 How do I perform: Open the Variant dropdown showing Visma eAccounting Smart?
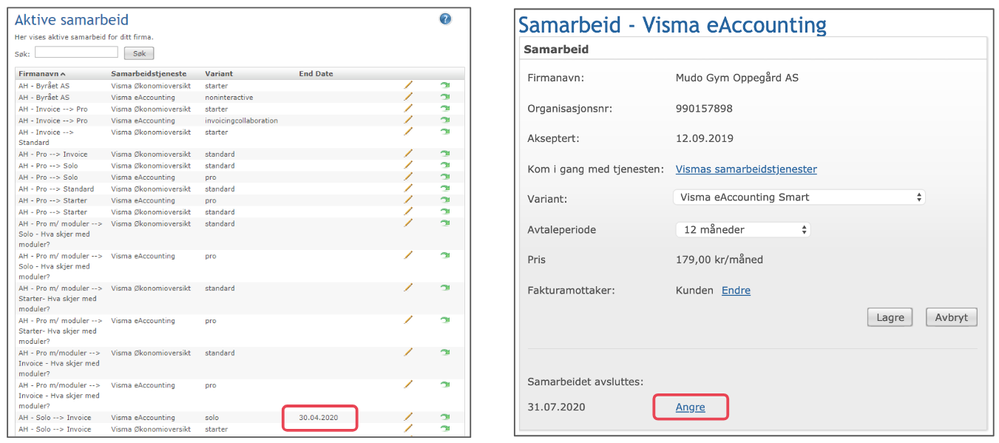(x=799, y=197)
